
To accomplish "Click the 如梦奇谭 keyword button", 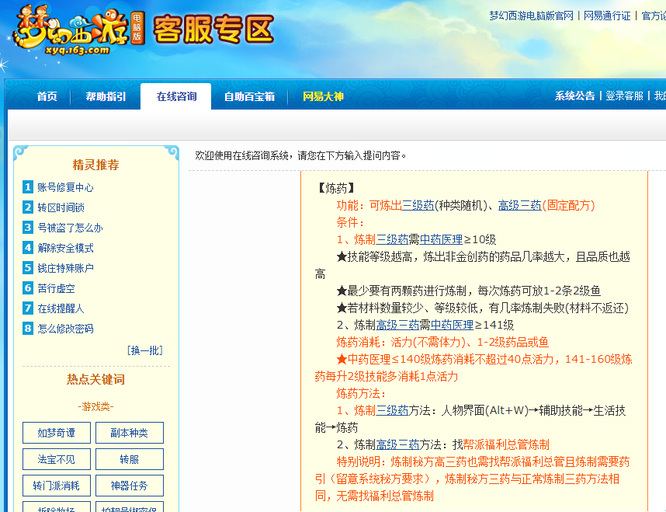I will coord(56,433).
